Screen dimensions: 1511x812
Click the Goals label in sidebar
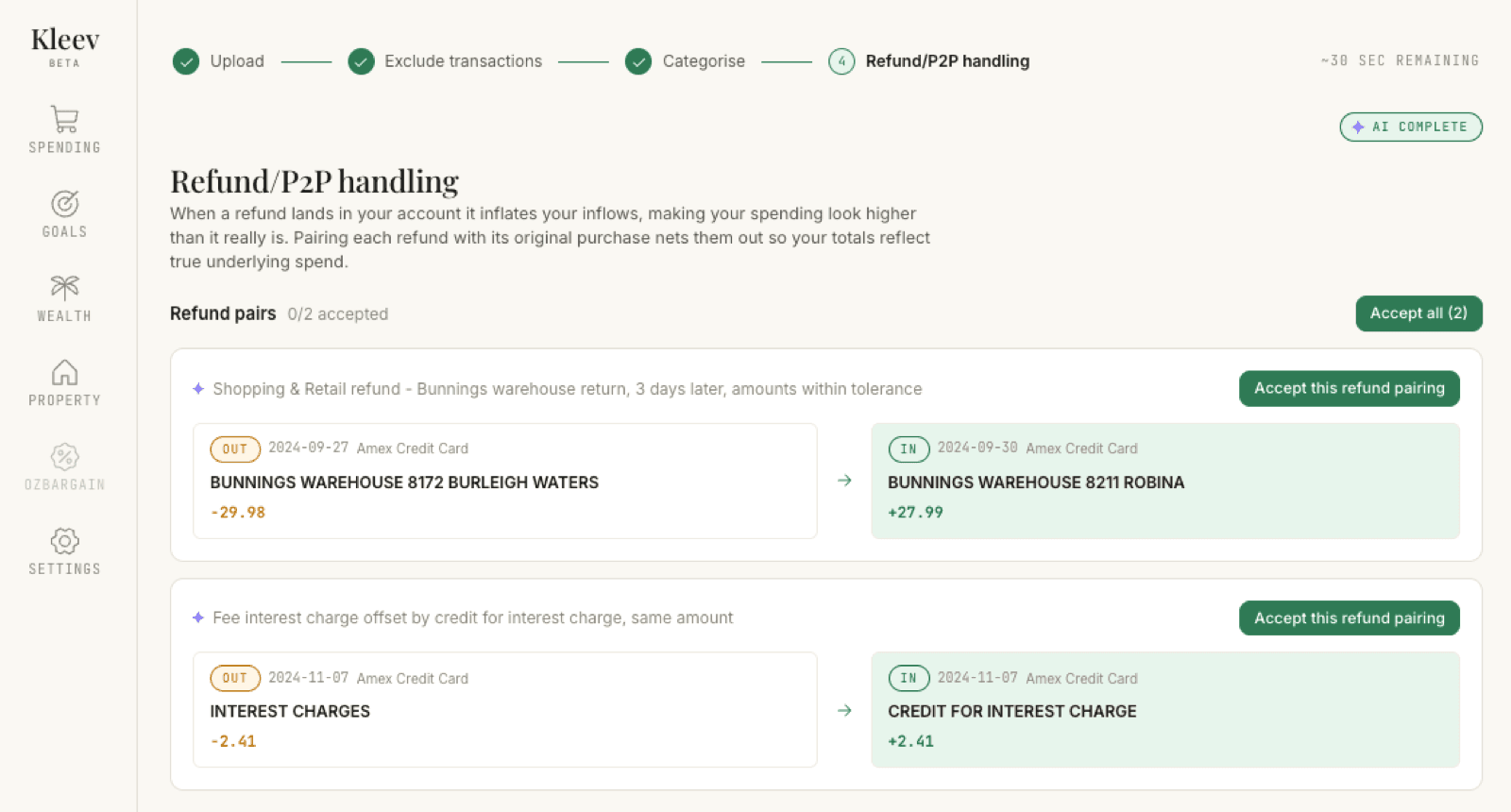click(64, 231)
